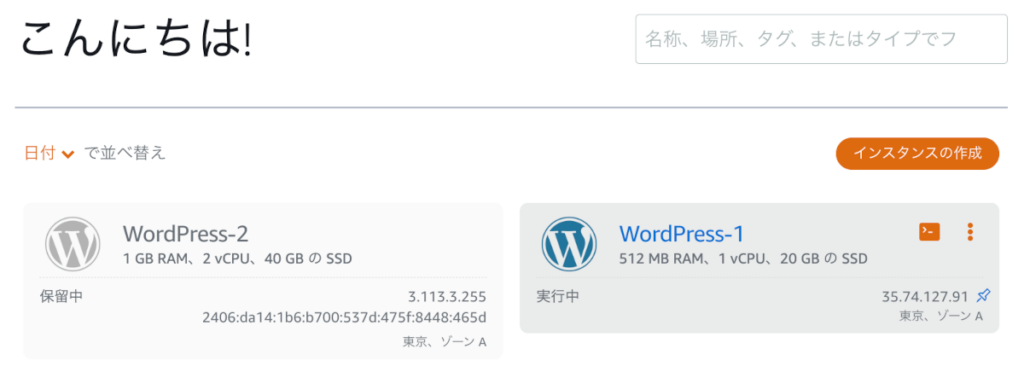Open the three-dot menu for WordPress-1
This screenshot has height=372, width=1024.
tap(970, 231)
